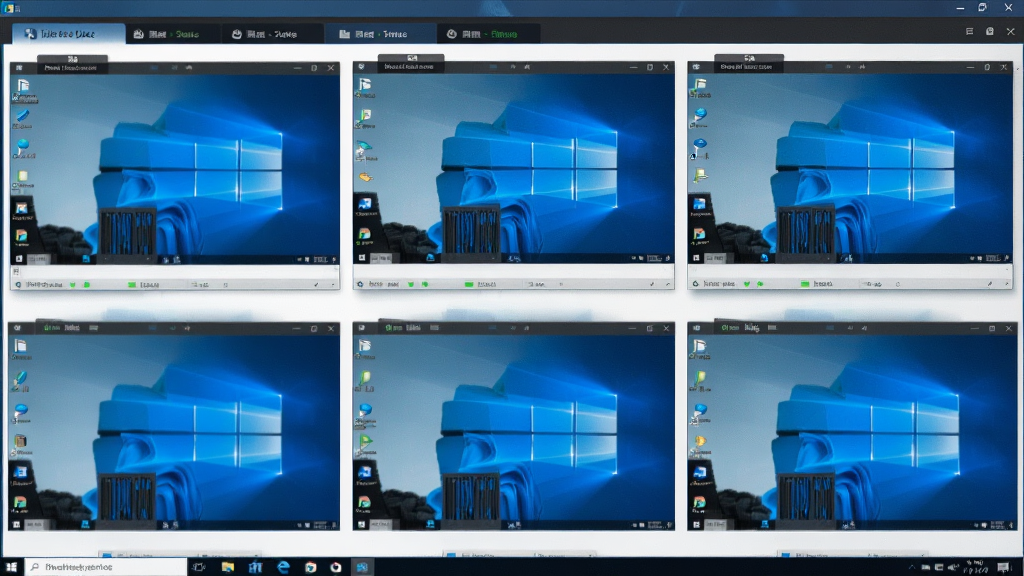Viewport: 1024px width, 576px height.
Task: Toggle the green checkmark in top-left status bar
Action: (x=72, y=285)
